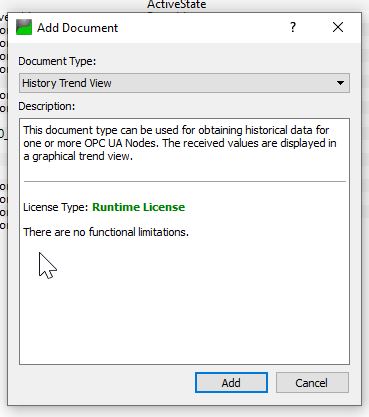Click the Add Document app icon
Image resolution: width=369 pixels, height=417 pixels.
(24, 27)
